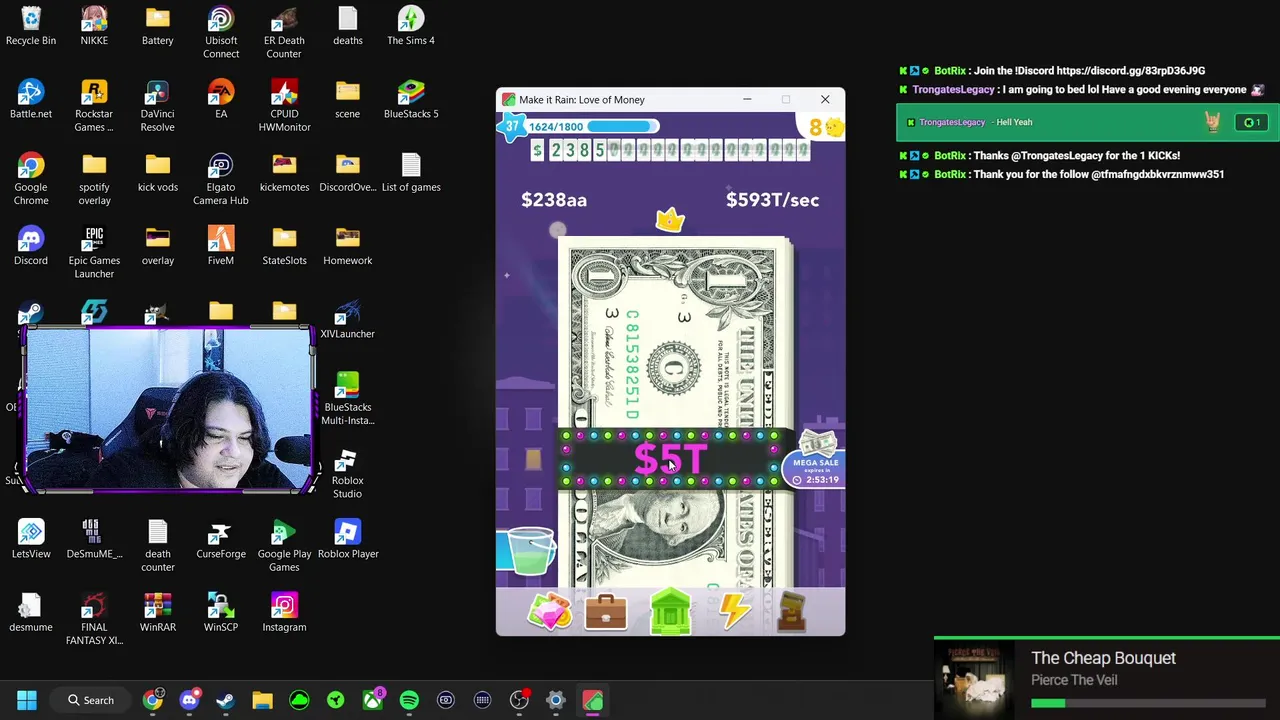Image resolution: width=1280 pixels, height=720 pixels.
Task: Open File Explorer from the taskbar
Action: 262,700
